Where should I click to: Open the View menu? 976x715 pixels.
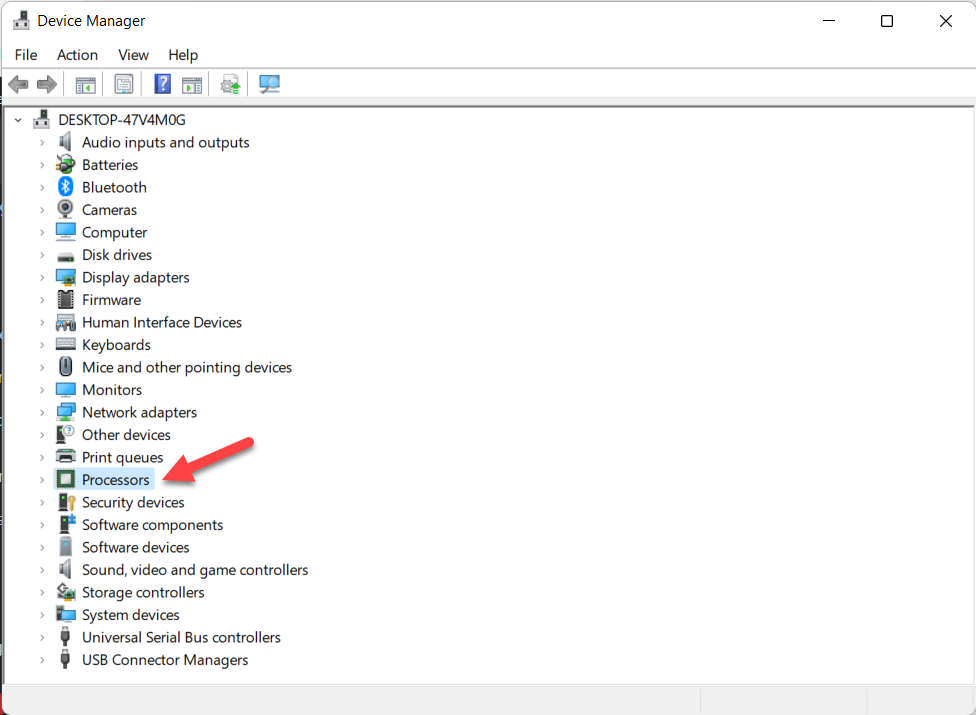coord(133,55)
